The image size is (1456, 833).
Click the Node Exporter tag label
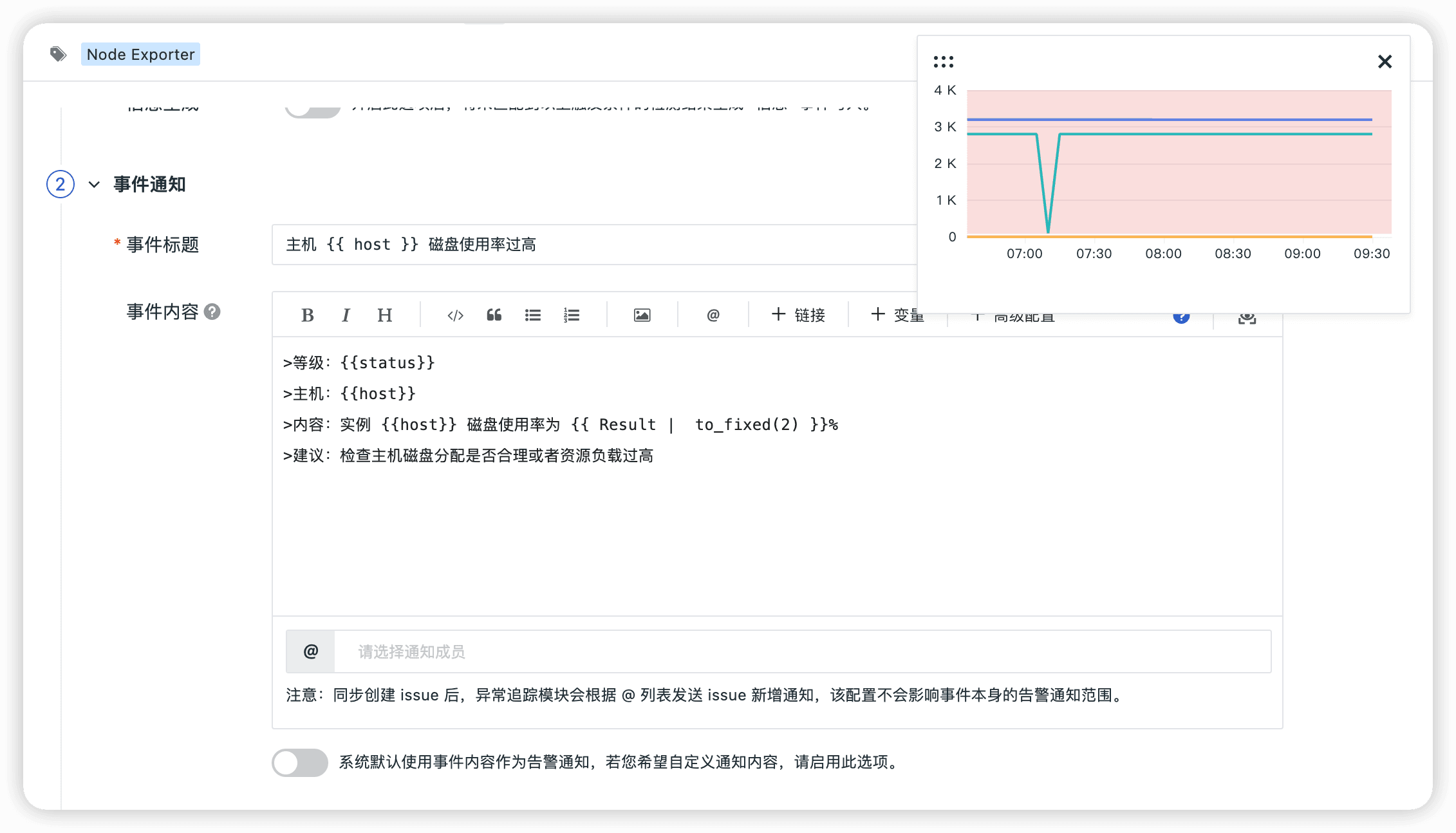click(x=140, y=54)
